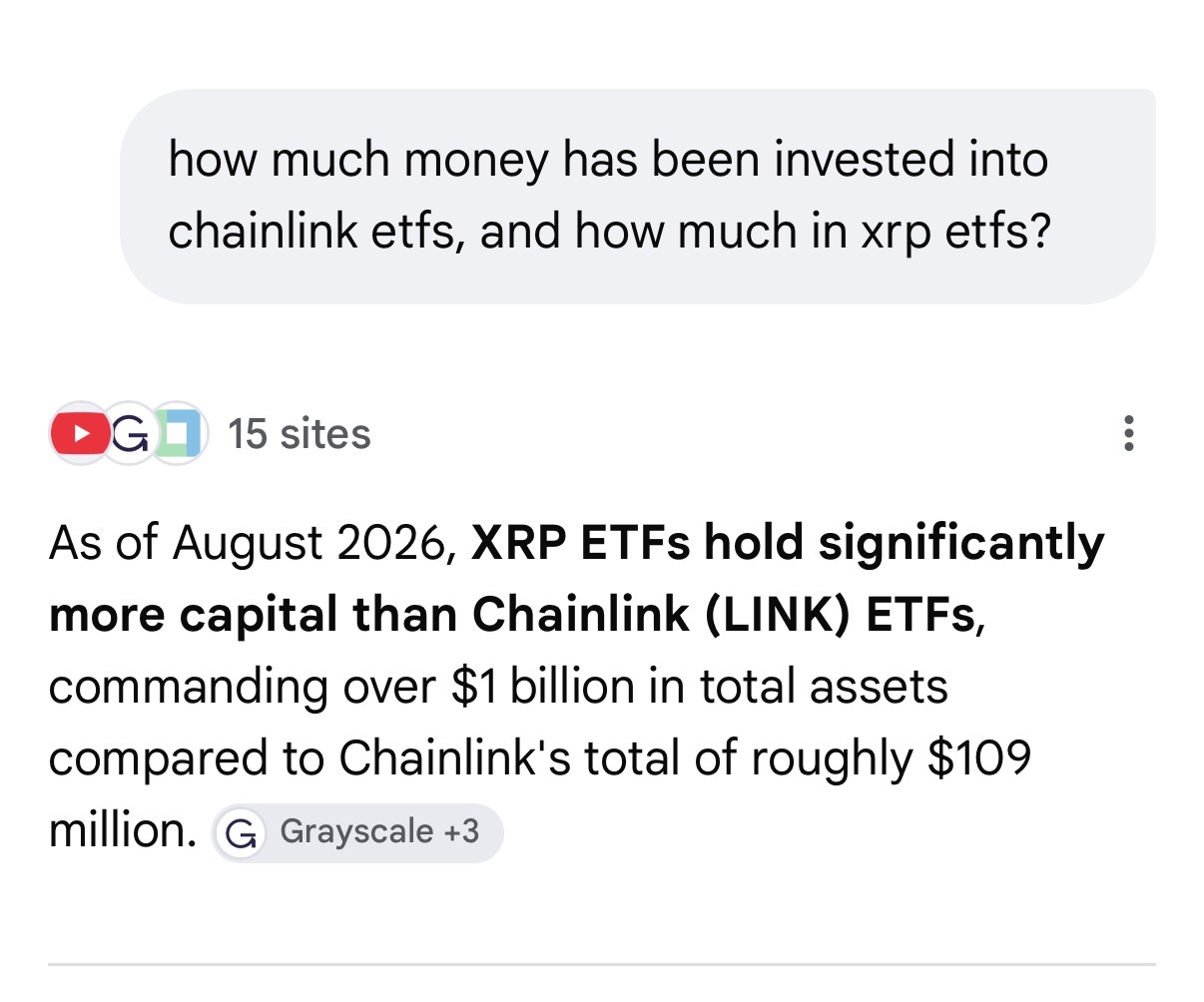This screenshot has height=1002, width=1204.
Task: Click the "chainlink etfs" words in query
Action: tap(312, 232)
